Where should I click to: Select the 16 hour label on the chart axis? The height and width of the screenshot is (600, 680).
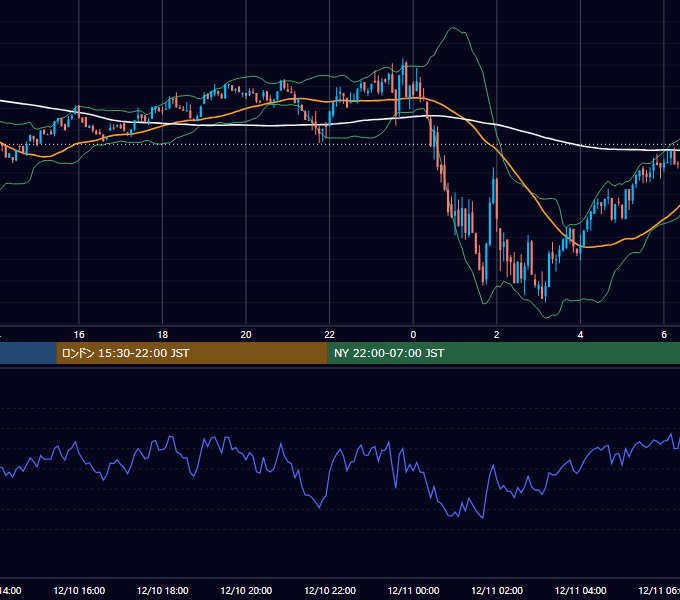pos(79,335)
